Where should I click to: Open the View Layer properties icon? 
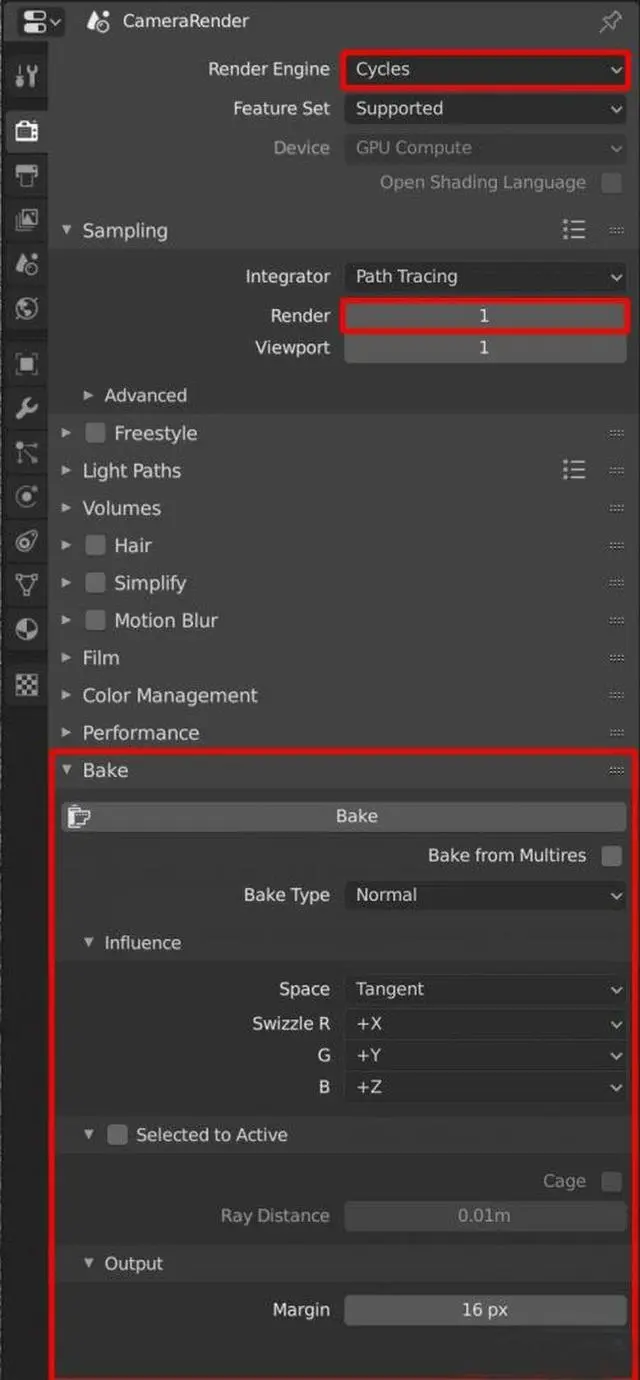(26, 220)
